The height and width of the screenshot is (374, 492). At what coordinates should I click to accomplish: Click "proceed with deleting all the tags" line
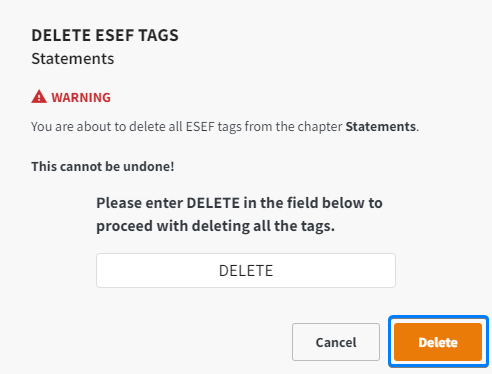click(x=215, y=226)
